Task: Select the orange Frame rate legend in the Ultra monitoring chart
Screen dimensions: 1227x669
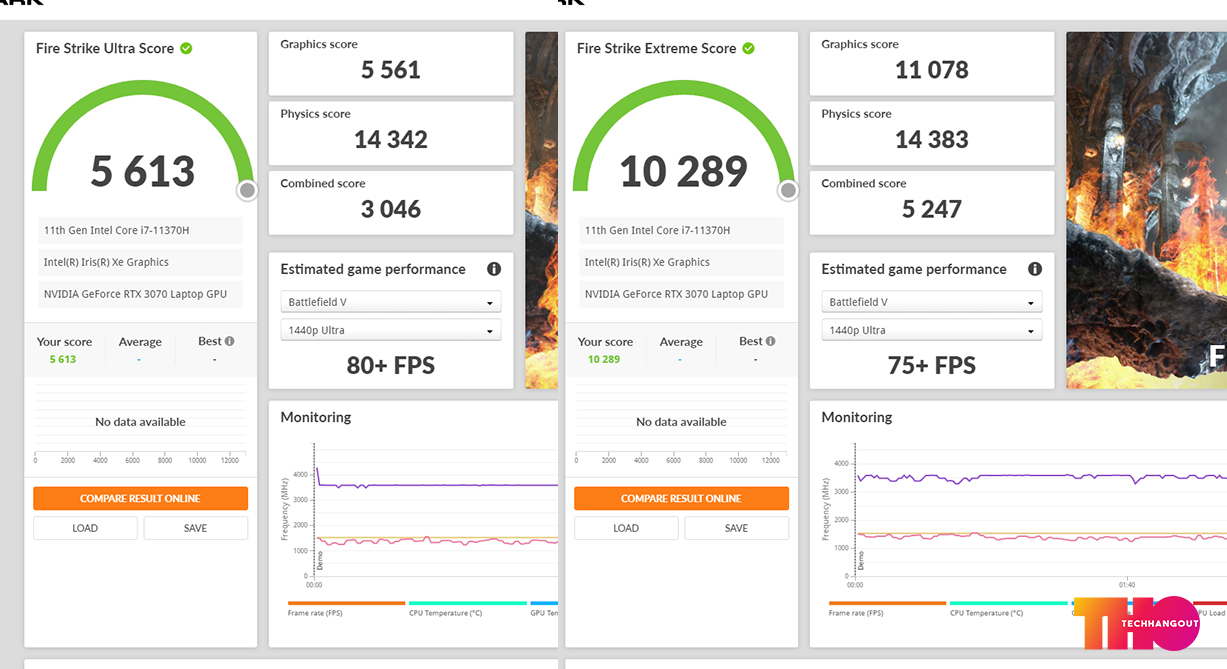Action: pyautogui.click(x=346, y=608)
